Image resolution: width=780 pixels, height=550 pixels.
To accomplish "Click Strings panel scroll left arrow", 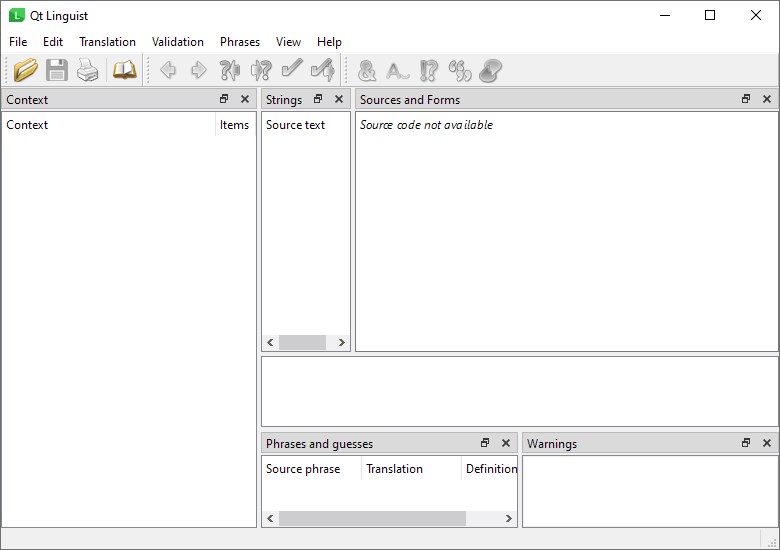I will point(270,342).
